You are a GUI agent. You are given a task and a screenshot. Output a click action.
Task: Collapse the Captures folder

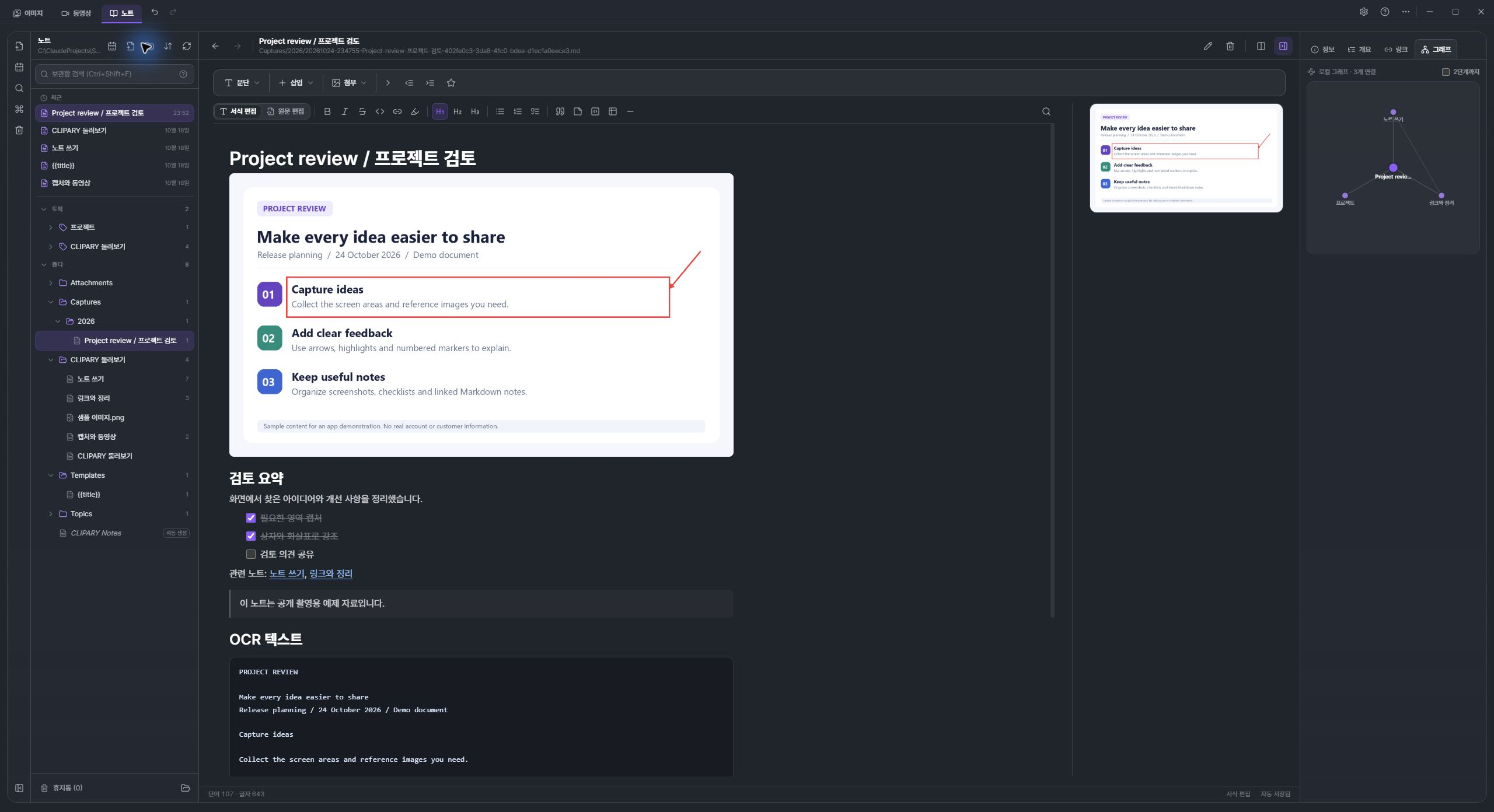pyautogui.click(x=51, y=302)
